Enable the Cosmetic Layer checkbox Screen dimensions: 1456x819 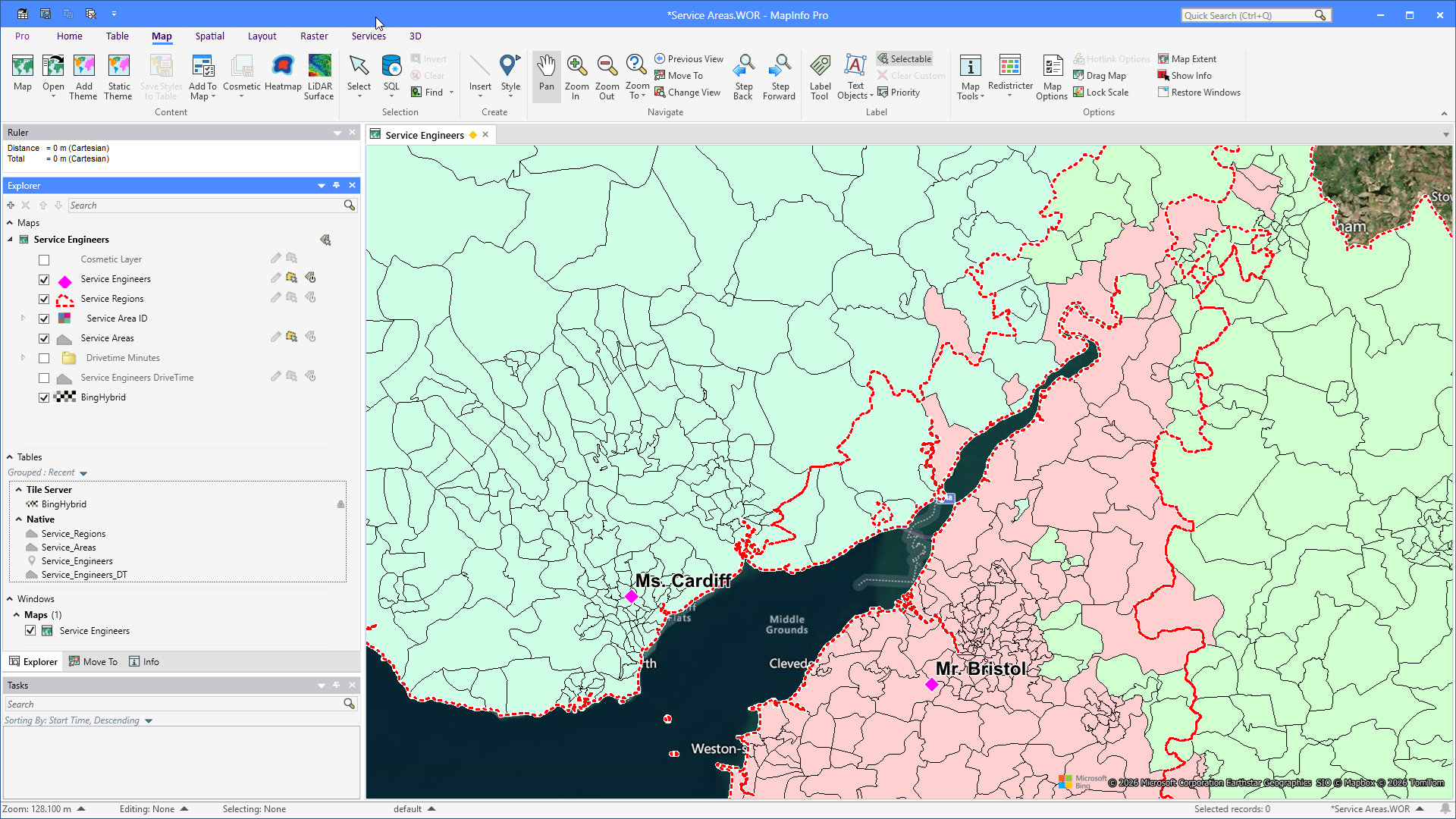(x=44, y=260)
